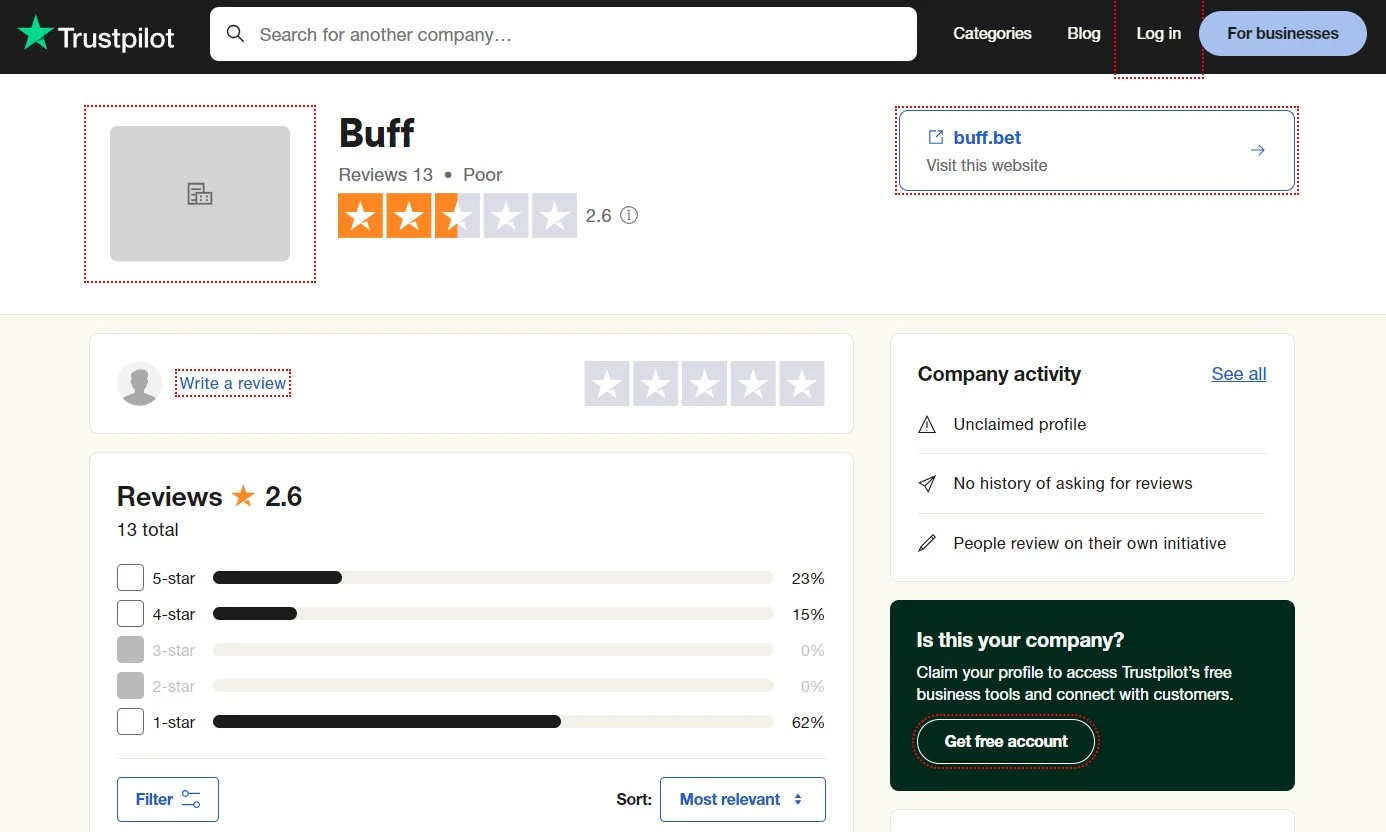The width and height of the screenshot is (1386, 832).
Task: Select the Blog menu item
Action: click(x=1083, y=33)
